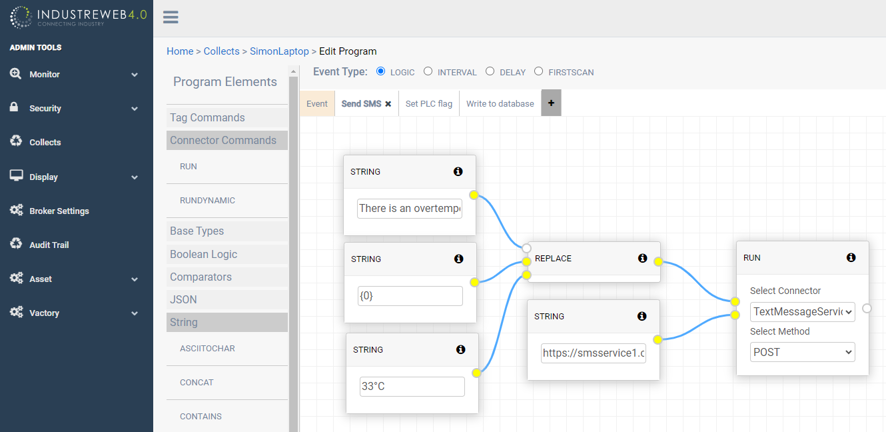Go to Collects breadcrumb link
Screen dimensions: 886x432
[x=222, y=51]
